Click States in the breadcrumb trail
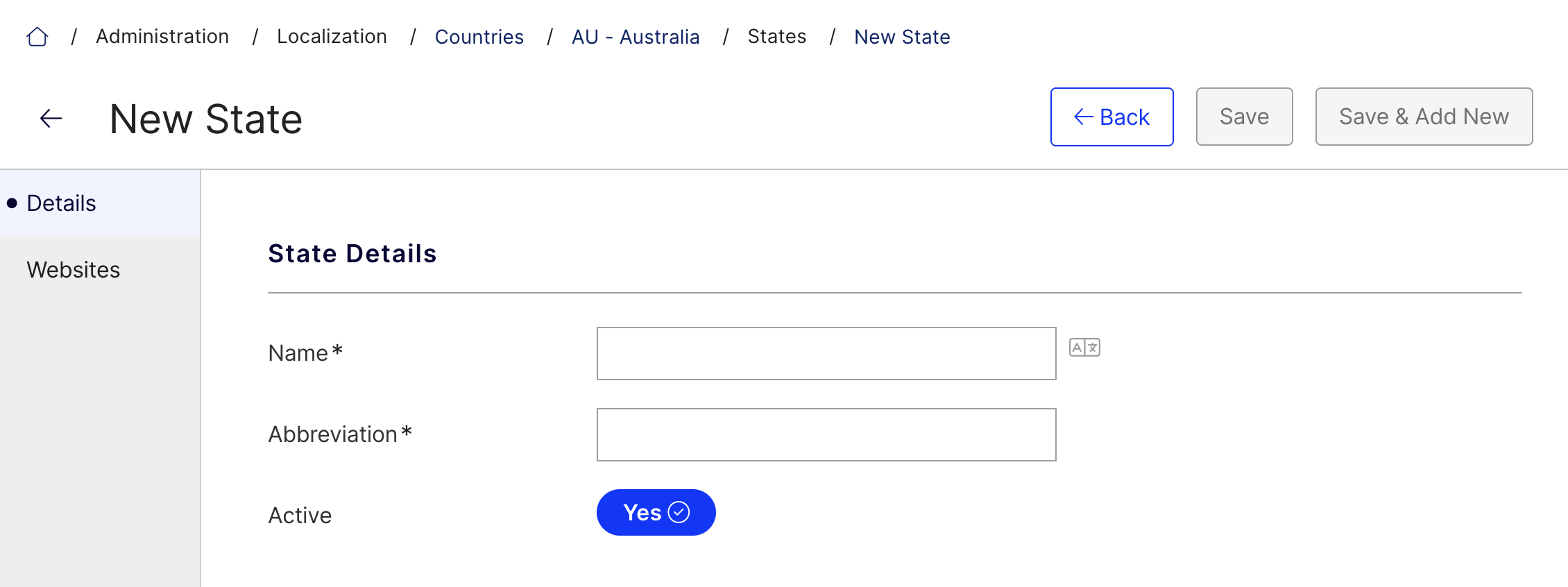The height and width of the screenshot is (587, 1568). pyautogui.click(x=777, y=36)
